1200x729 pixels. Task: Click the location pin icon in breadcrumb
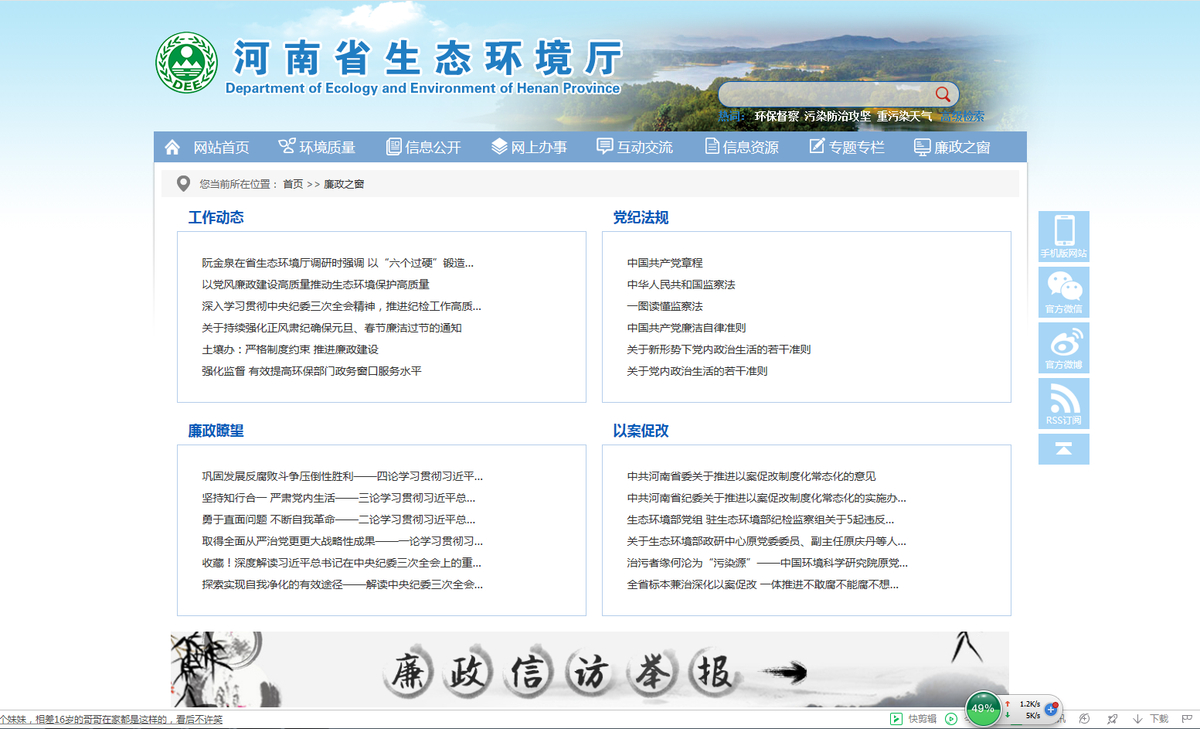(x=183, y=184)
